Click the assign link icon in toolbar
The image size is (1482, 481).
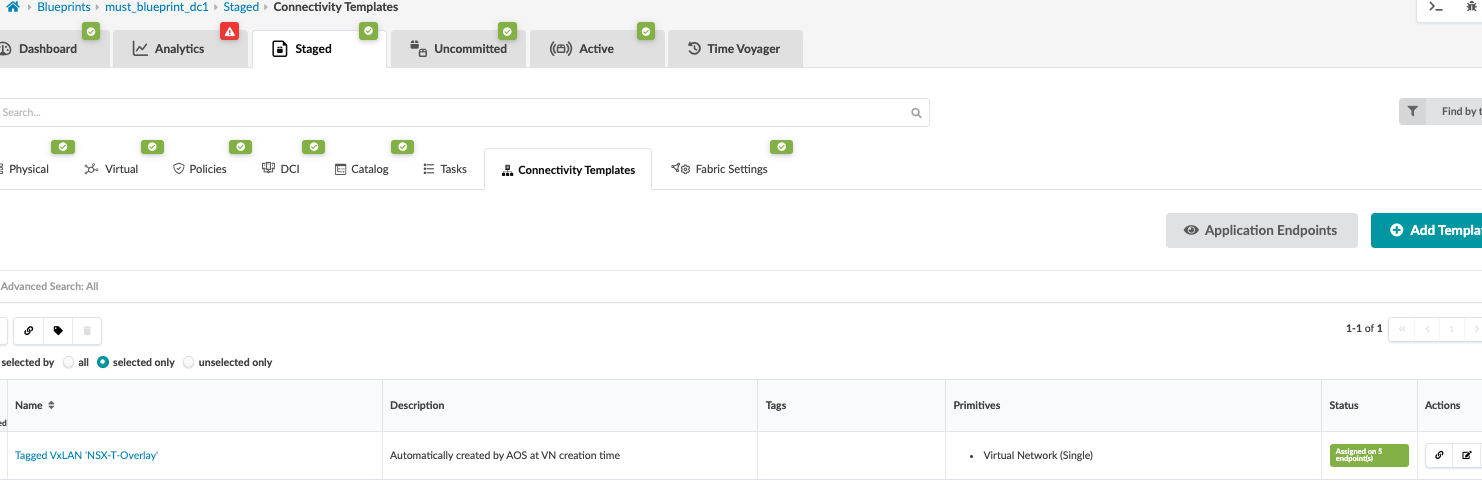click(29, 330)
